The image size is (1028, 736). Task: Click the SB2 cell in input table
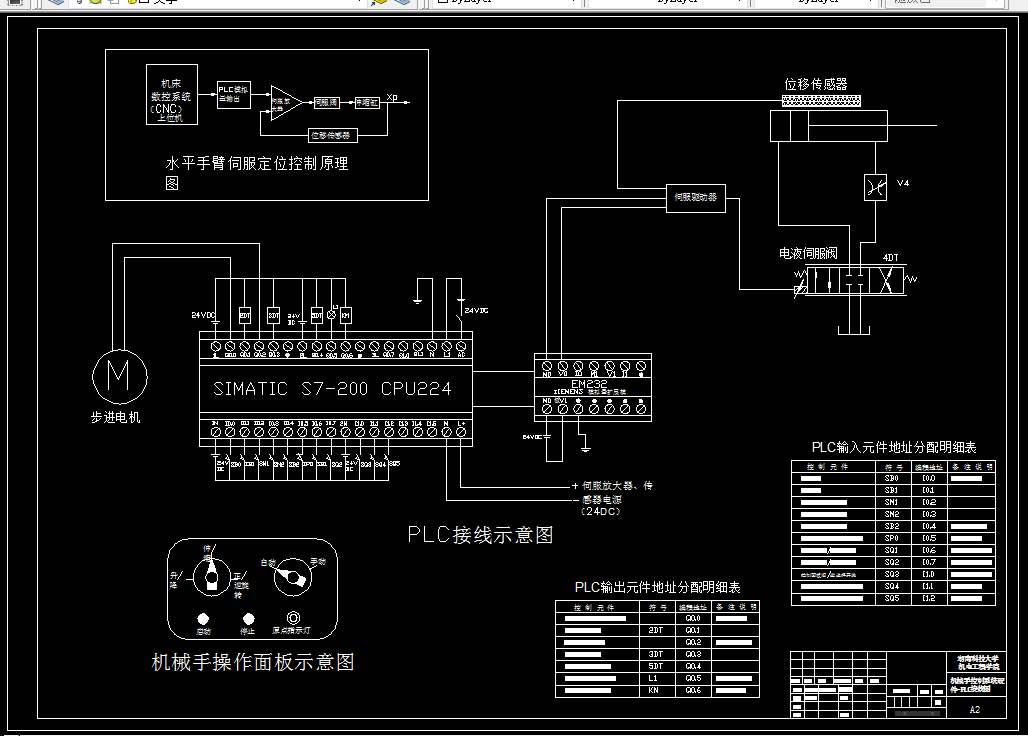click(892, 526)
